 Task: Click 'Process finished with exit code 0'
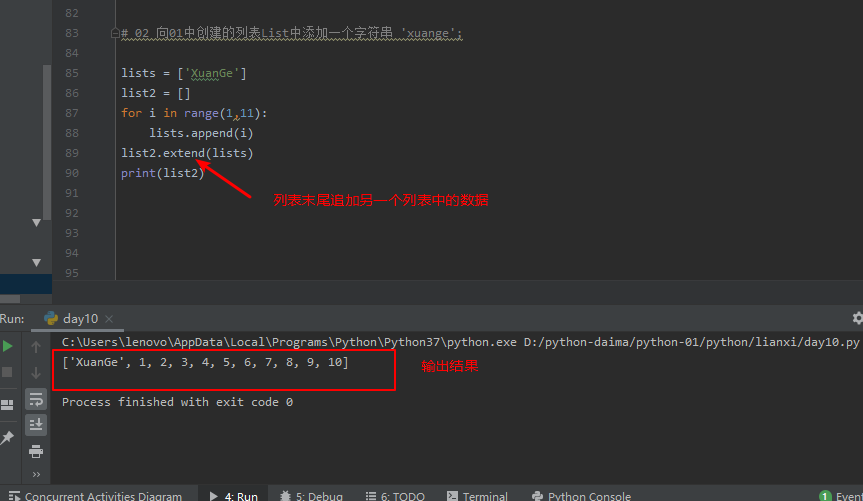(177, 402)
